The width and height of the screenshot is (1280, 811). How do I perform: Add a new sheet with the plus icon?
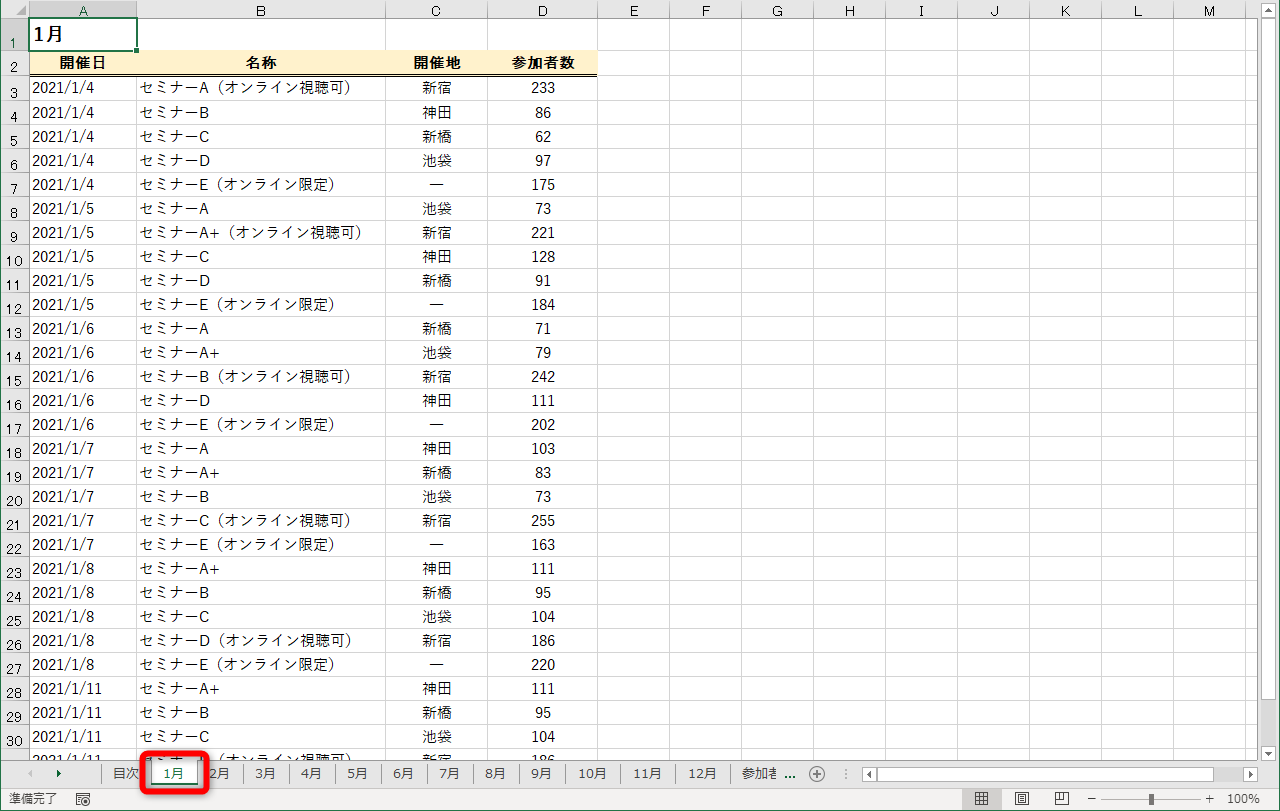click(818, 773)
